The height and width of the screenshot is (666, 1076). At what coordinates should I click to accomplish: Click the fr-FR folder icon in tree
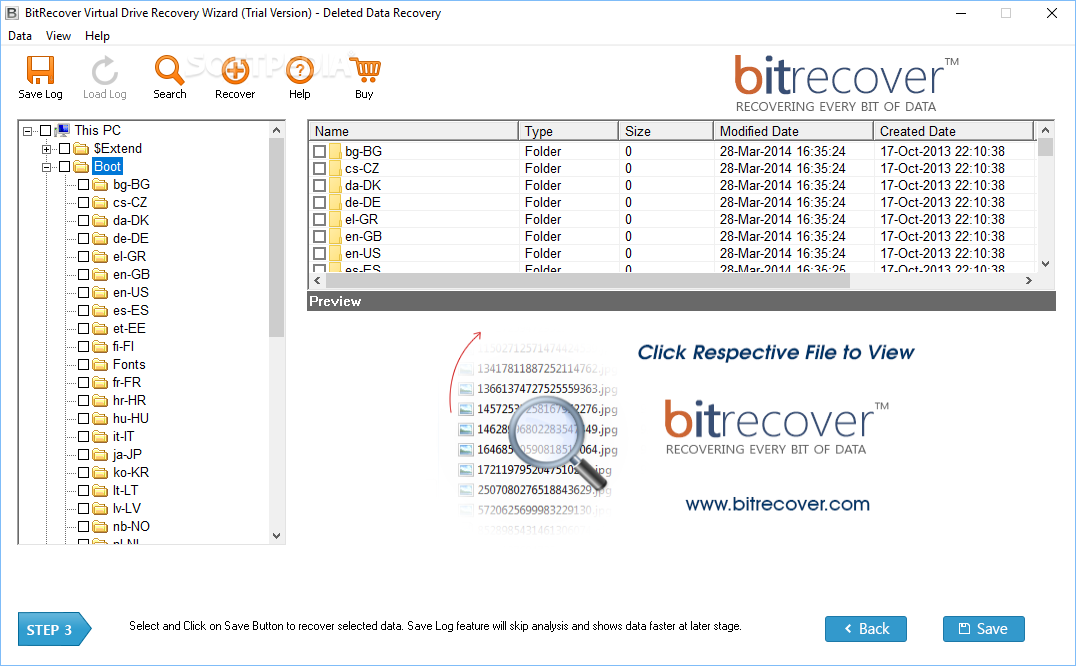[x=101, y=383]
